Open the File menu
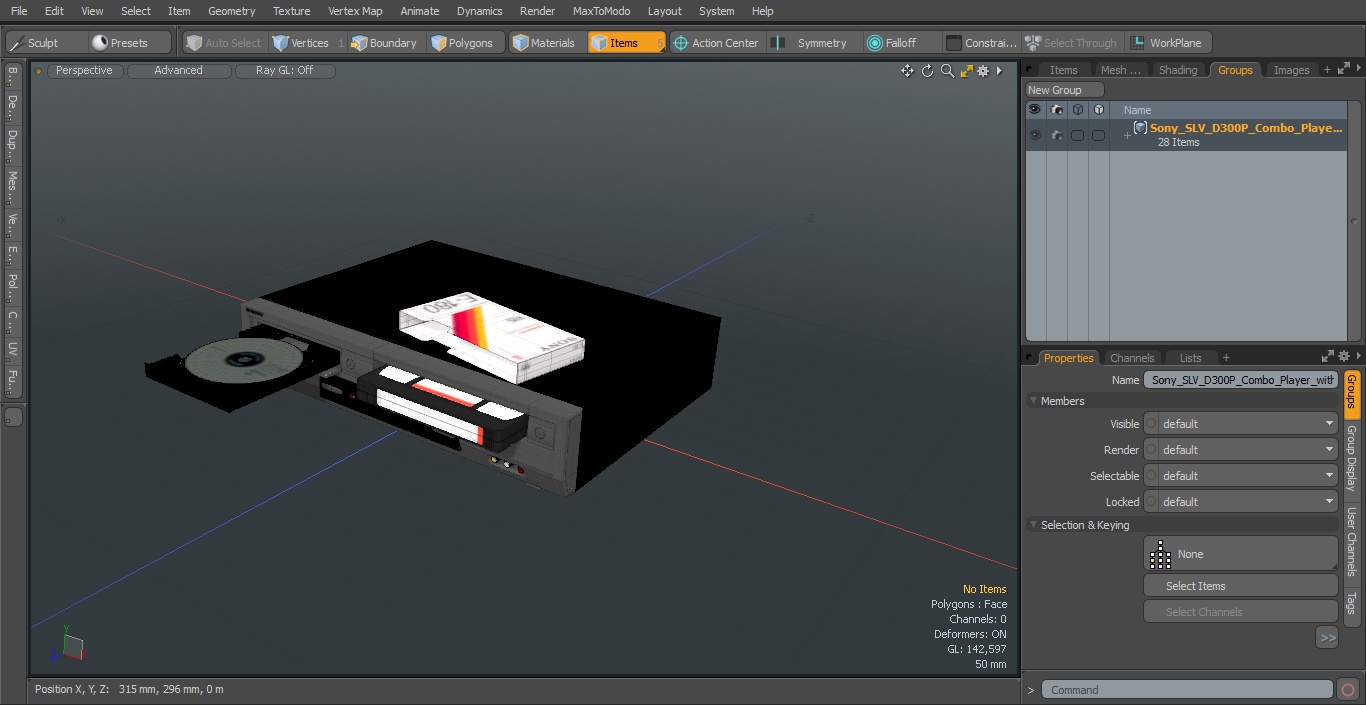The height and width of the screenshot is (705, 1366). point(19,11)
